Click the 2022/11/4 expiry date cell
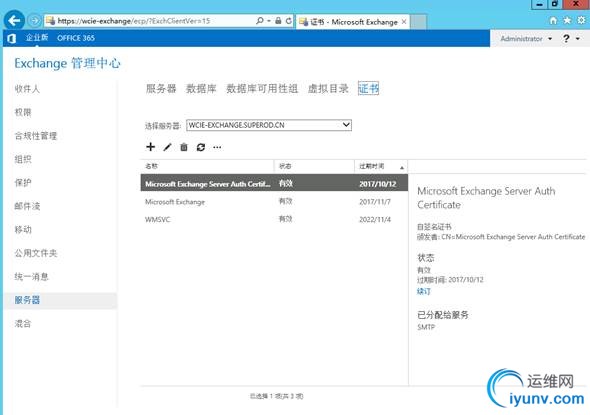The image size is (590, 415). tap(375, 219)
